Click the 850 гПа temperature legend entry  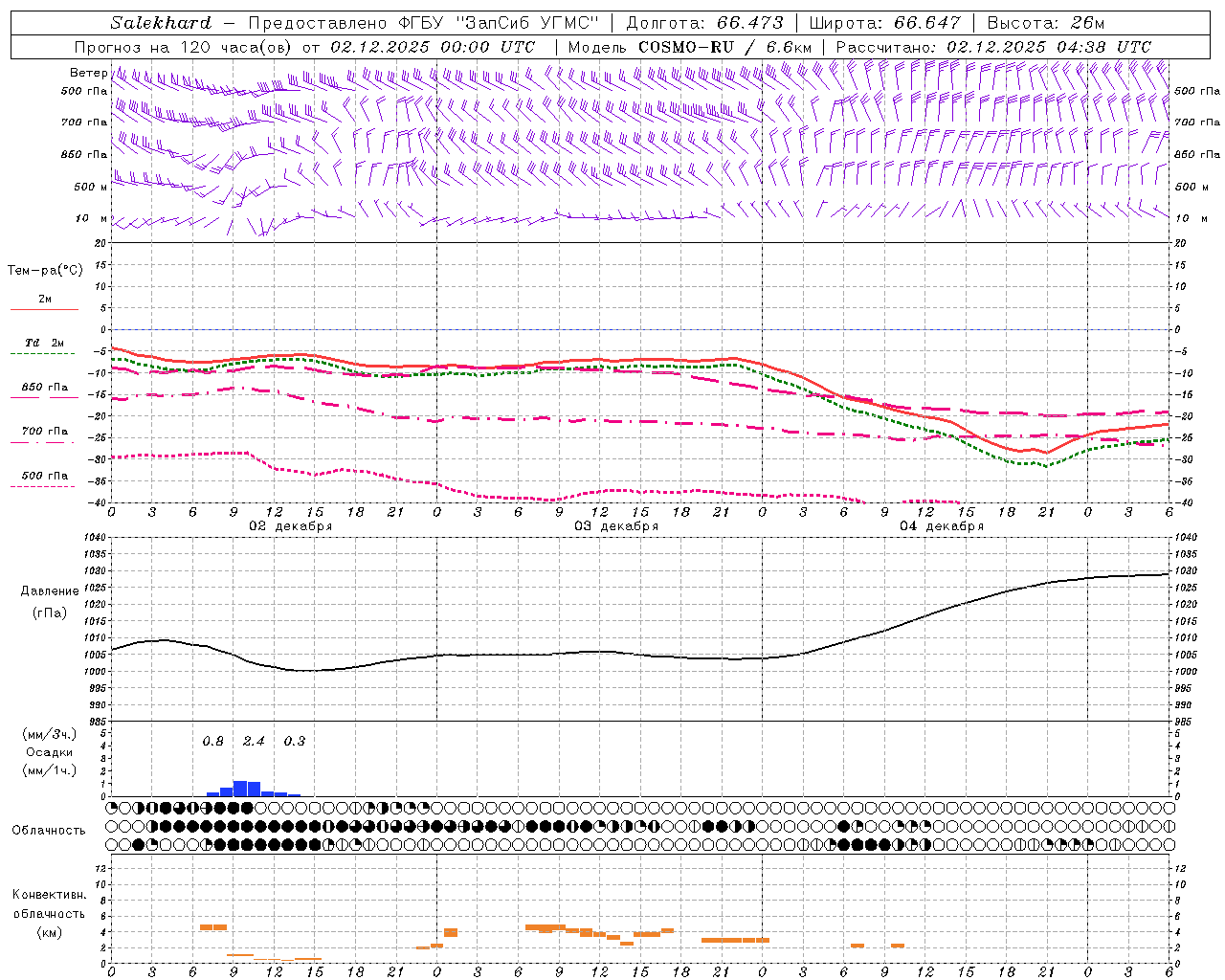(x=45, y=388)
